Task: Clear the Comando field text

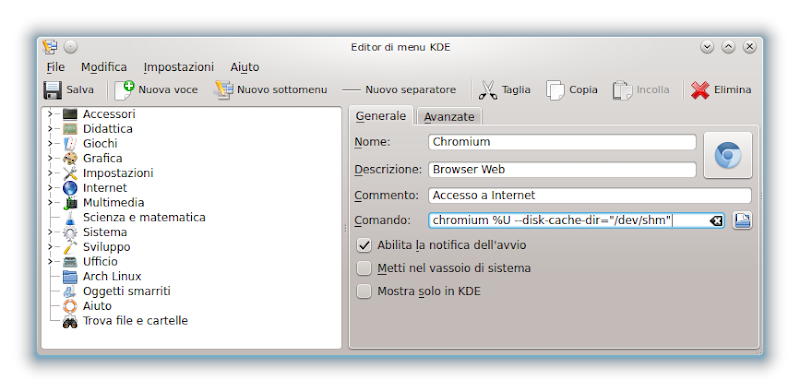Action: coord(716,220)
